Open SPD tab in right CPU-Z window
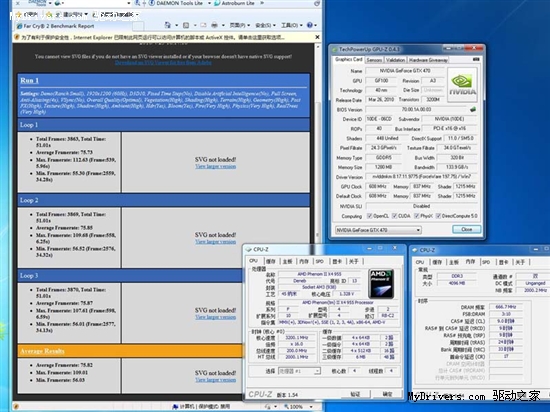Viewport: 550px width, 412px height. pos(485,262)
